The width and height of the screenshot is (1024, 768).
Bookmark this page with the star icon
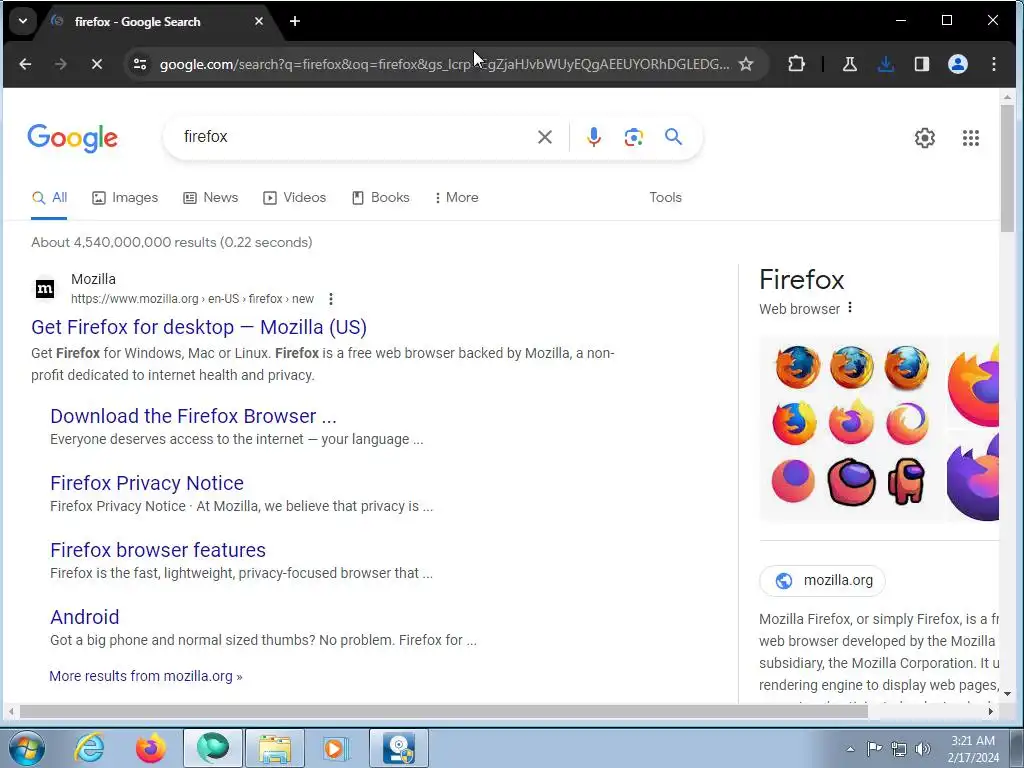tap(746, 64)
